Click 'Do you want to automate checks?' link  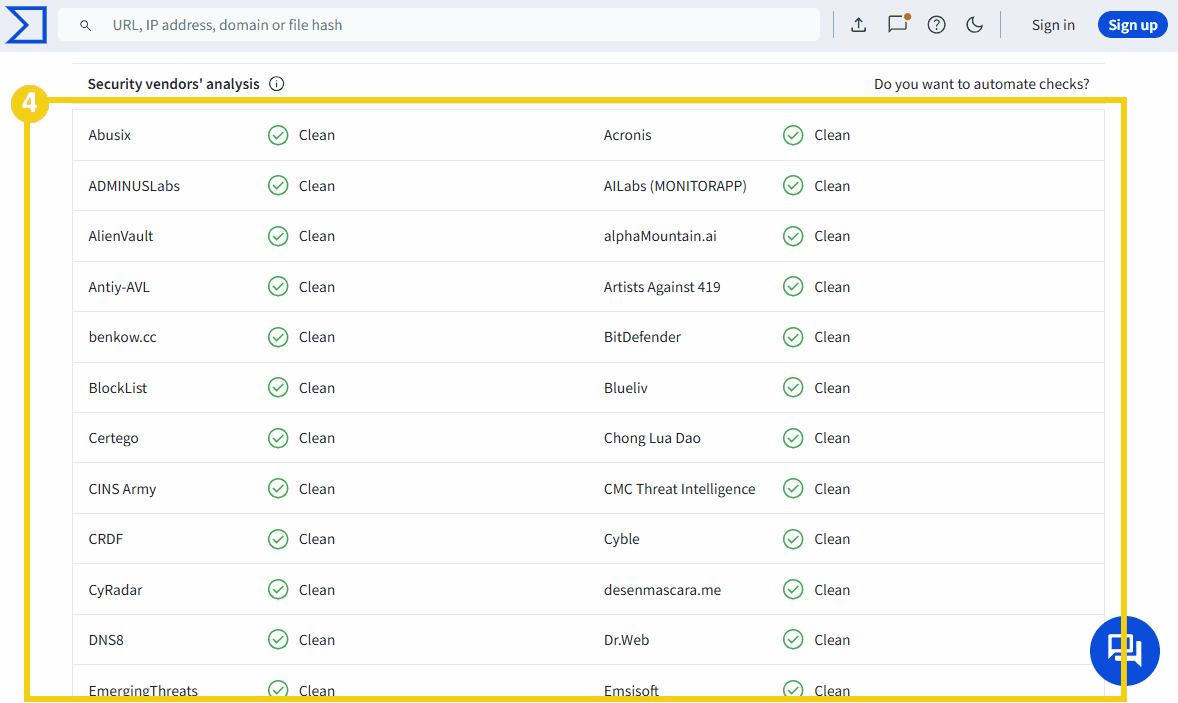tap(981, 84)
